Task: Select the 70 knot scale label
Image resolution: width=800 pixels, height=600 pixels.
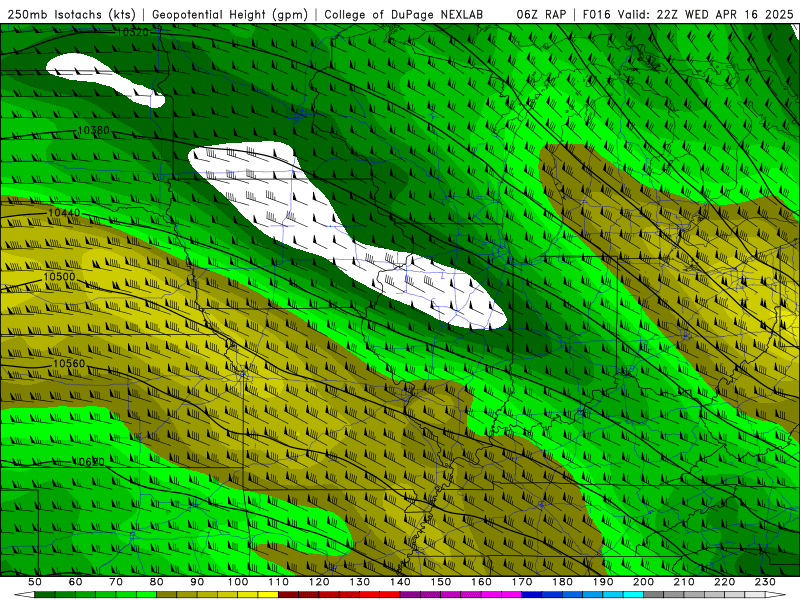Action: pos(116,582)
